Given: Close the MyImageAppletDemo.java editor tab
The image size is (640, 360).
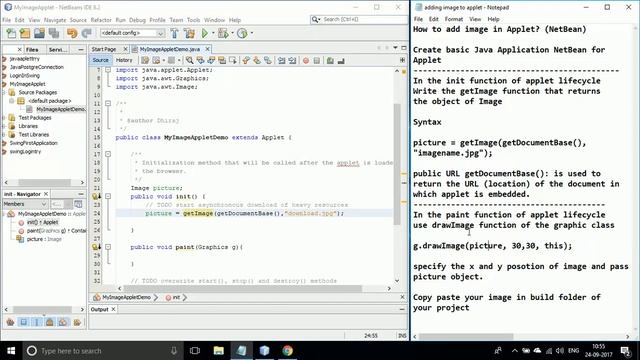Looking at the screenshot, I should coord(207,49).
